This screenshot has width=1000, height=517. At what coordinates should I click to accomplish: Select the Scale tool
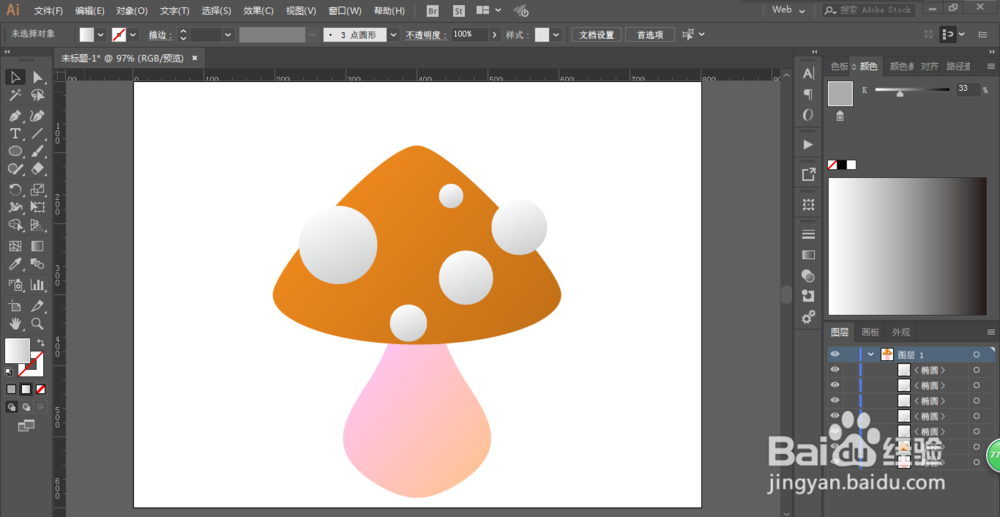38,189
